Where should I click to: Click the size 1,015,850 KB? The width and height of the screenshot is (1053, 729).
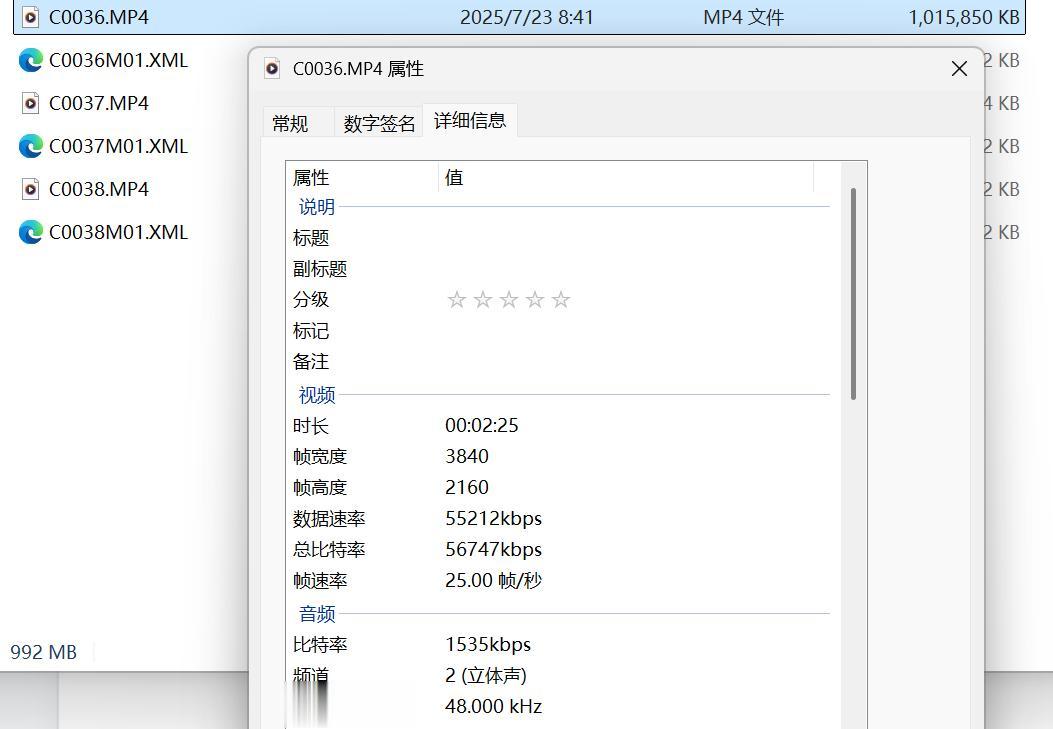(964, 17)
